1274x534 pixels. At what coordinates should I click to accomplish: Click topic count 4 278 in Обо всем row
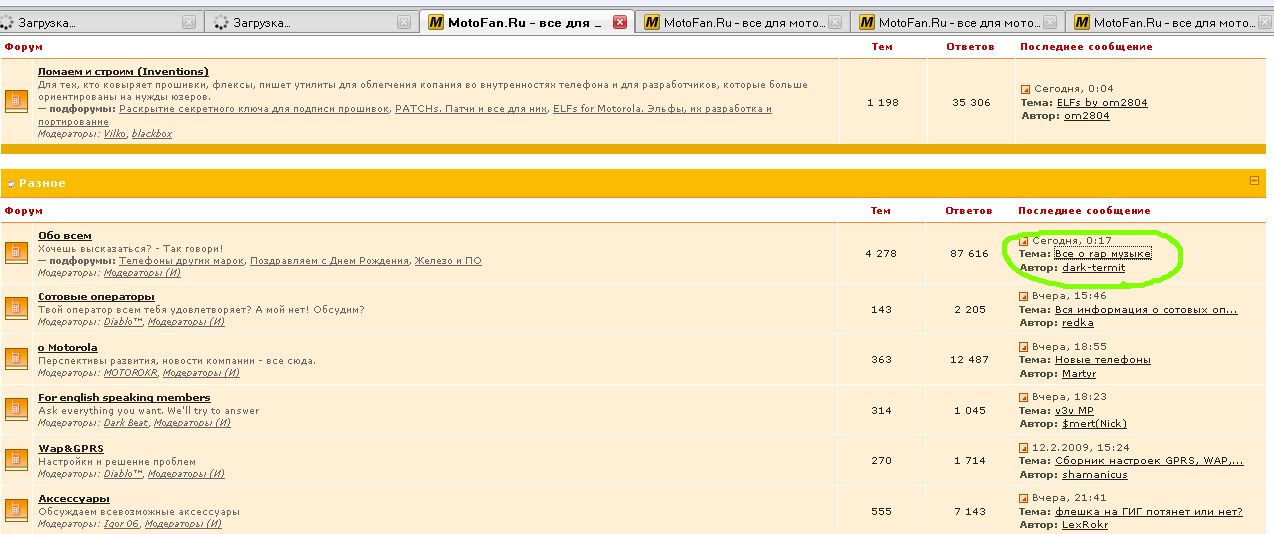(881, 254)
